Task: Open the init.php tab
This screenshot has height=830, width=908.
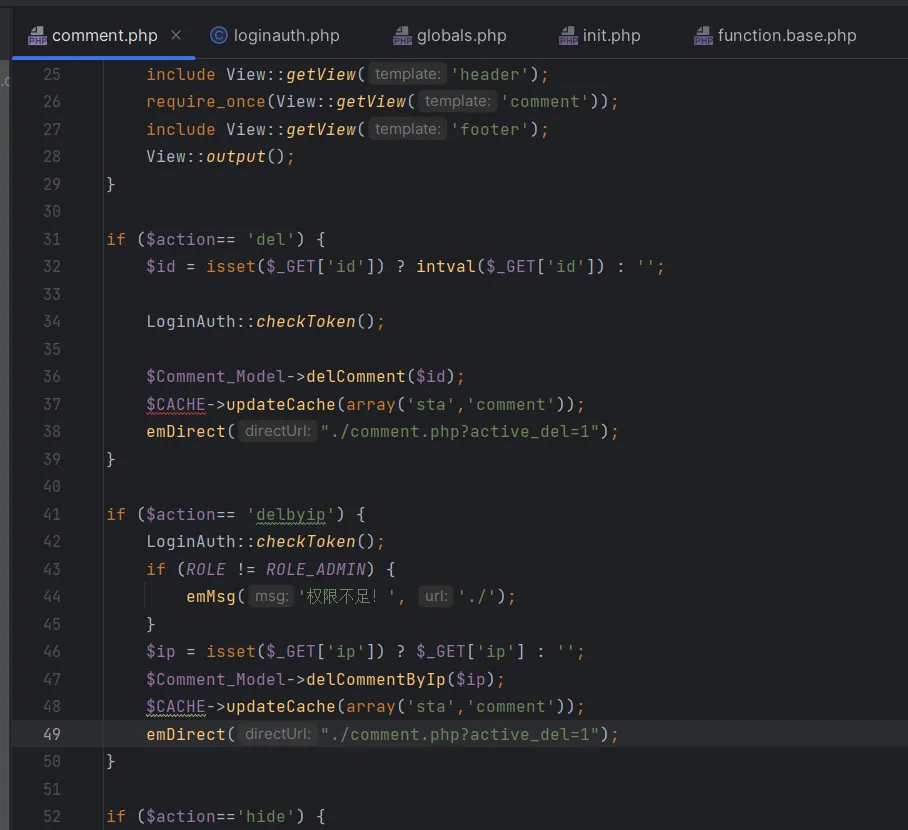Action: pyautogui.click(x=611, y=36)
